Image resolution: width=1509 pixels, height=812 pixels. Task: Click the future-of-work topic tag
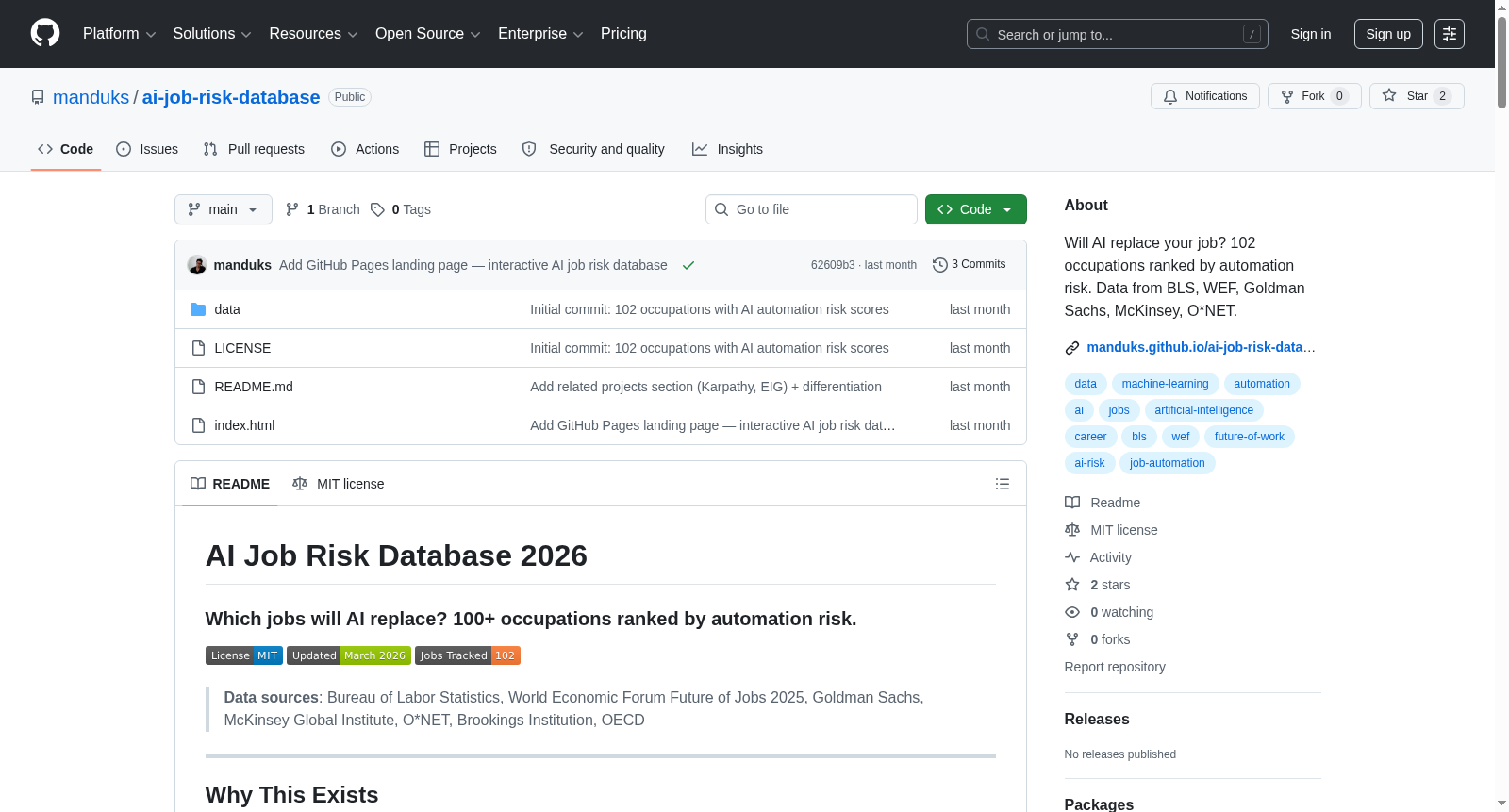click(1250, 437)
